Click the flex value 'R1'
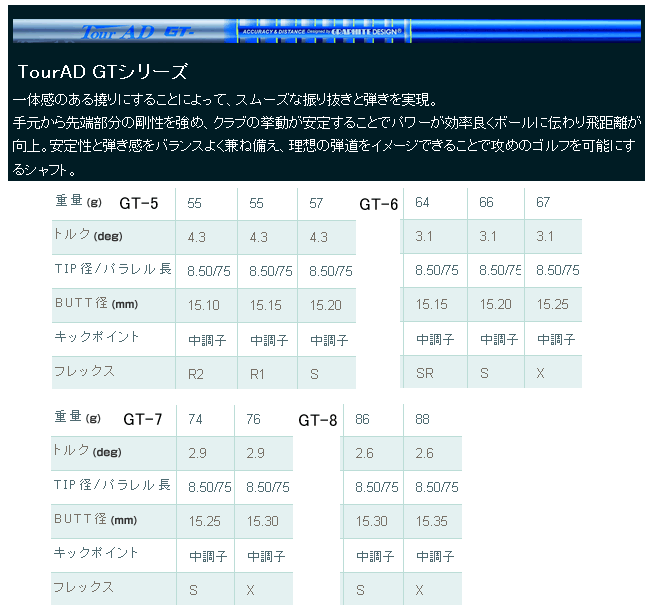The height and width of the screenshot is (612, 650). [x=257, y=374]
